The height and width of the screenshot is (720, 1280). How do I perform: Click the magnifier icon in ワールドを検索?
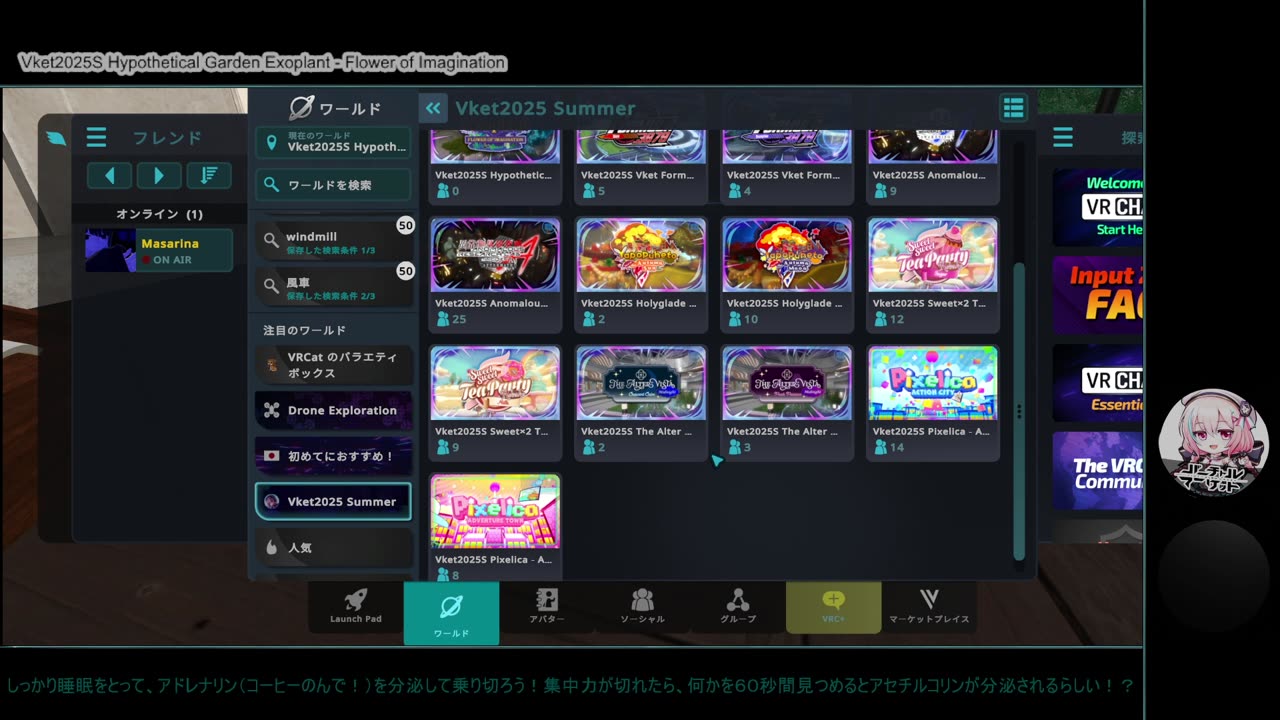pyautogui.click(x=272, y=185)
